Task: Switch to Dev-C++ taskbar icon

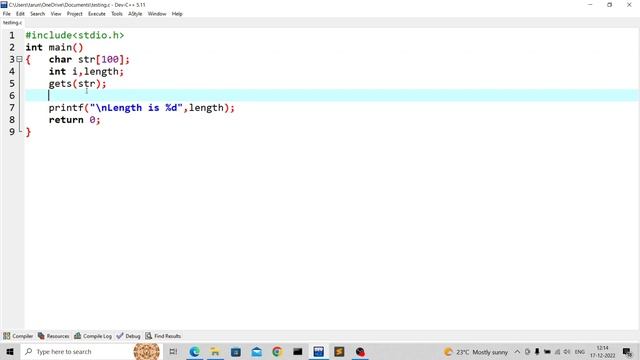Action: tap(318, 351)
